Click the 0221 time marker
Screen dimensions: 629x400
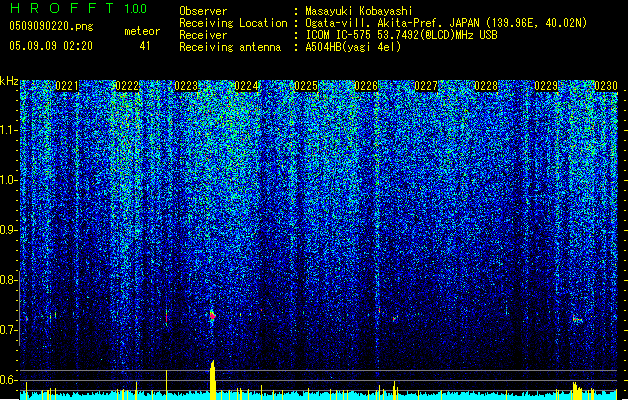click(67, 86)
